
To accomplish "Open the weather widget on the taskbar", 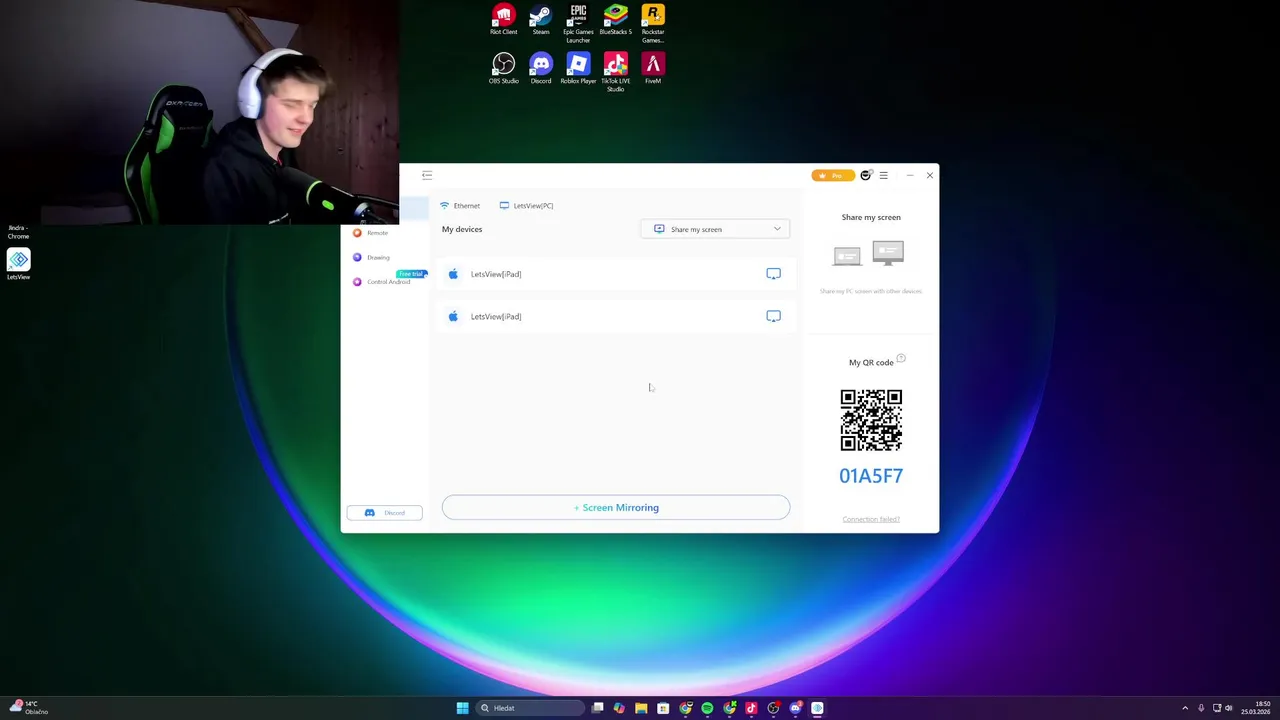I will [28, 708].
